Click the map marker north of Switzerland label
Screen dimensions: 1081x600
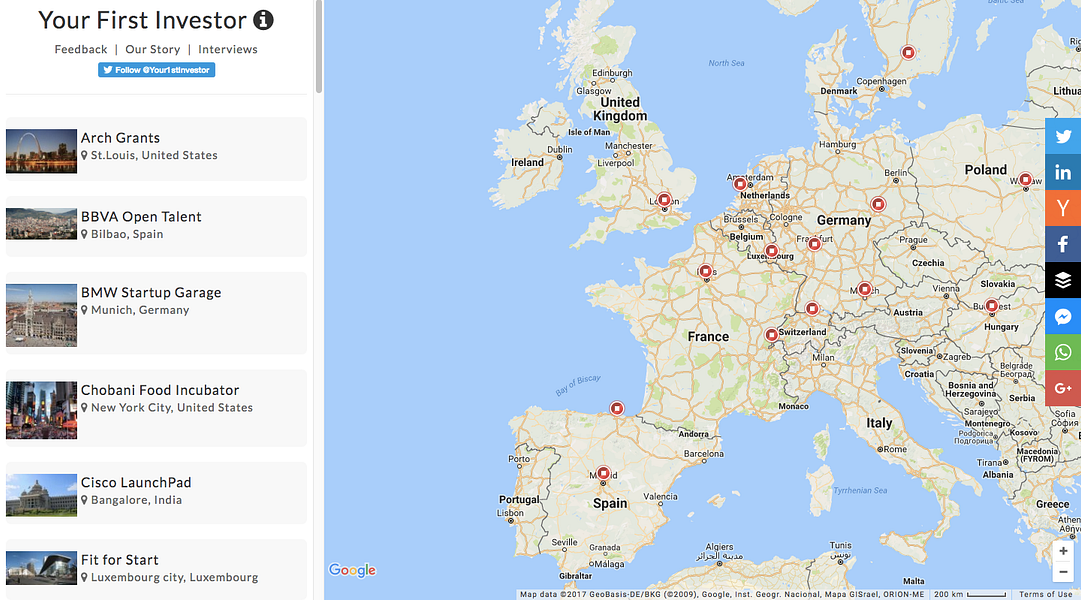(x=812, y=309)
